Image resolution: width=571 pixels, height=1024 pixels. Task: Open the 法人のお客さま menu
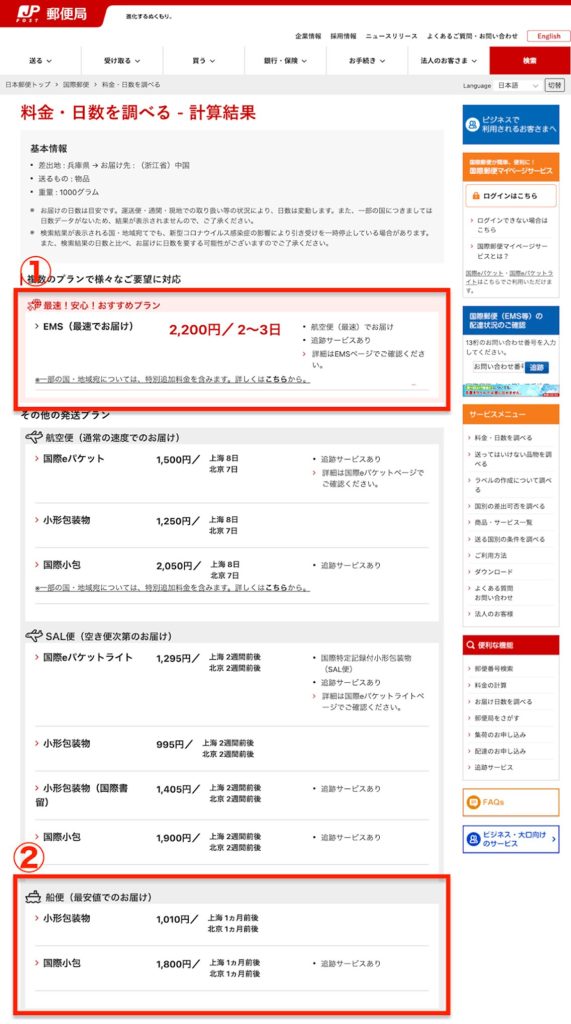(448, 61)
